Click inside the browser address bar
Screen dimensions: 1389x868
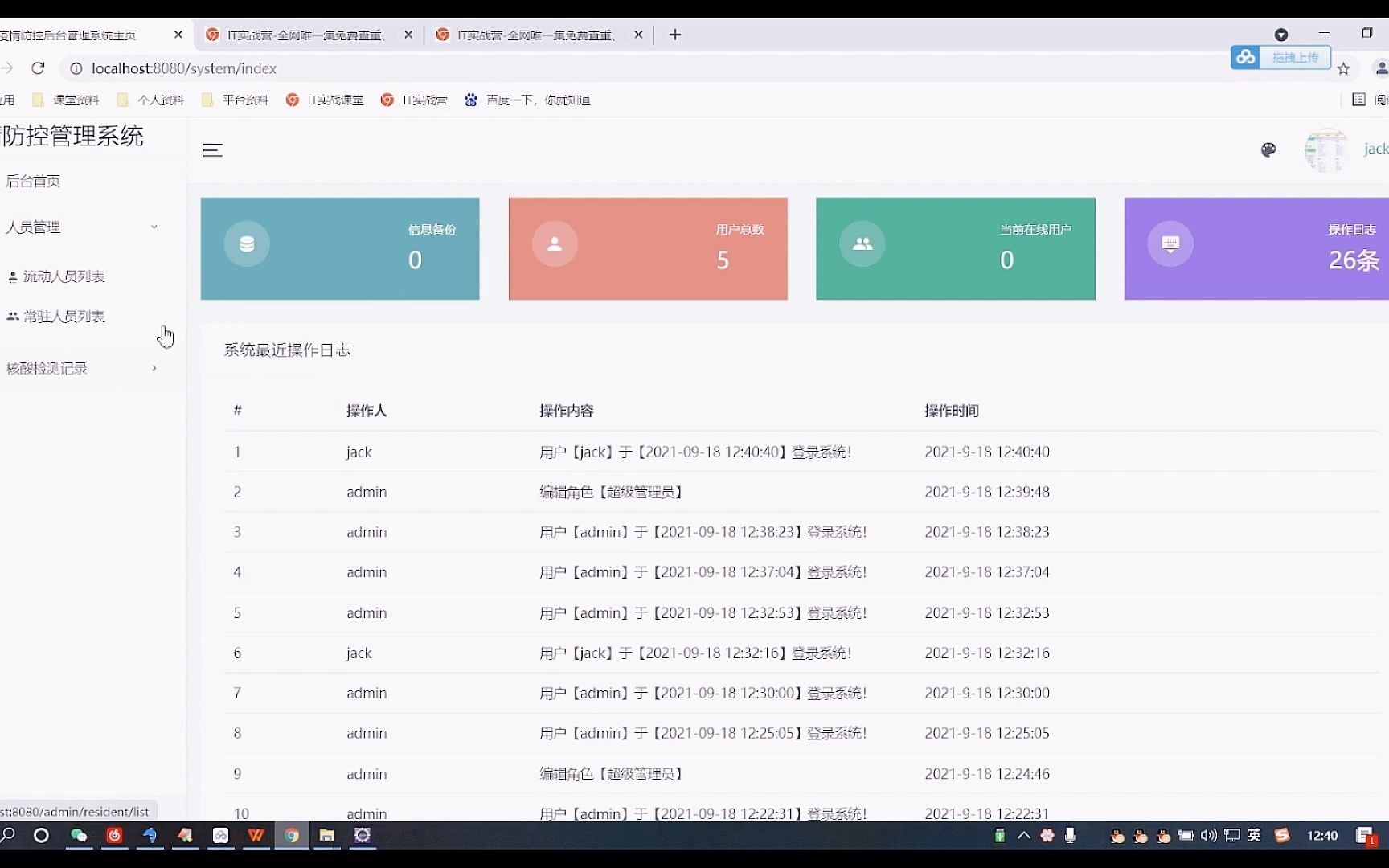(322, 68)
